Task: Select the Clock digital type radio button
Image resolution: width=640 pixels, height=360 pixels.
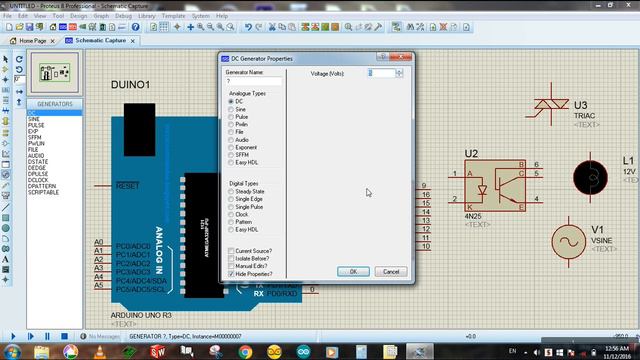Action: [231, 214]
